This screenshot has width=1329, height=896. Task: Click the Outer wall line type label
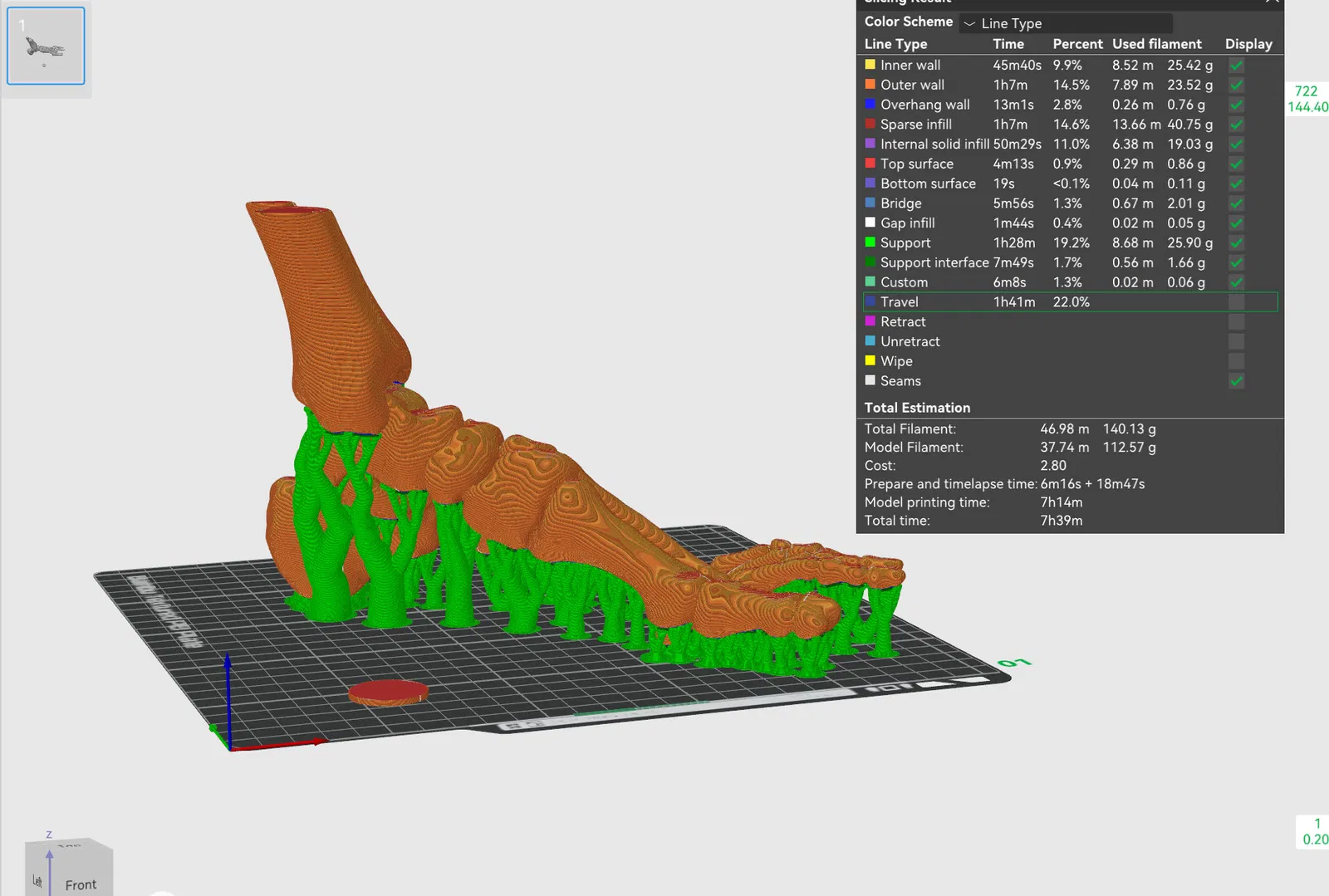(x=912, y=85)
